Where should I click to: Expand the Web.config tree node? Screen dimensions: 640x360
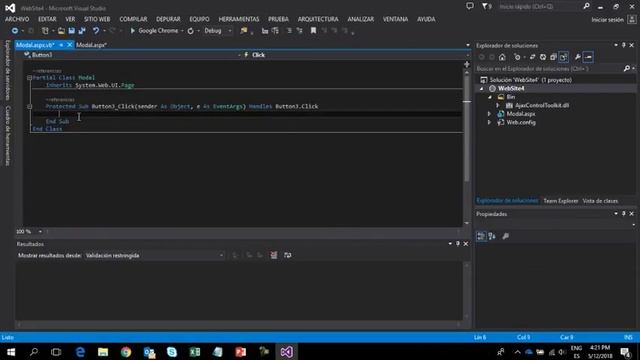pos(489,122)
